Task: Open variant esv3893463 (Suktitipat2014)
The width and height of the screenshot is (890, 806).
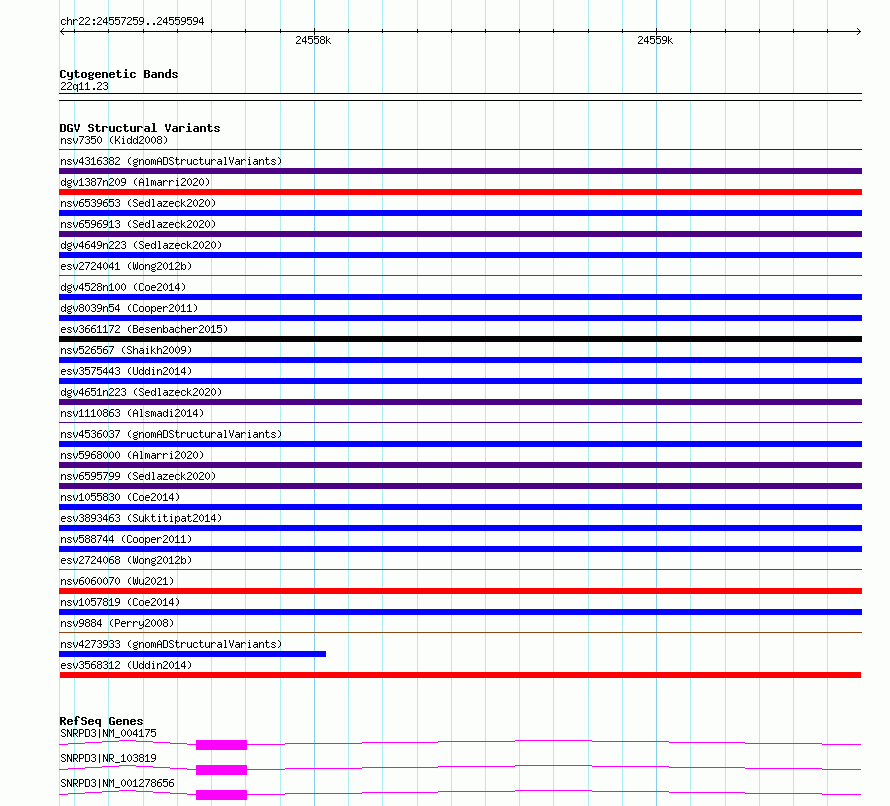Action: 141,518
